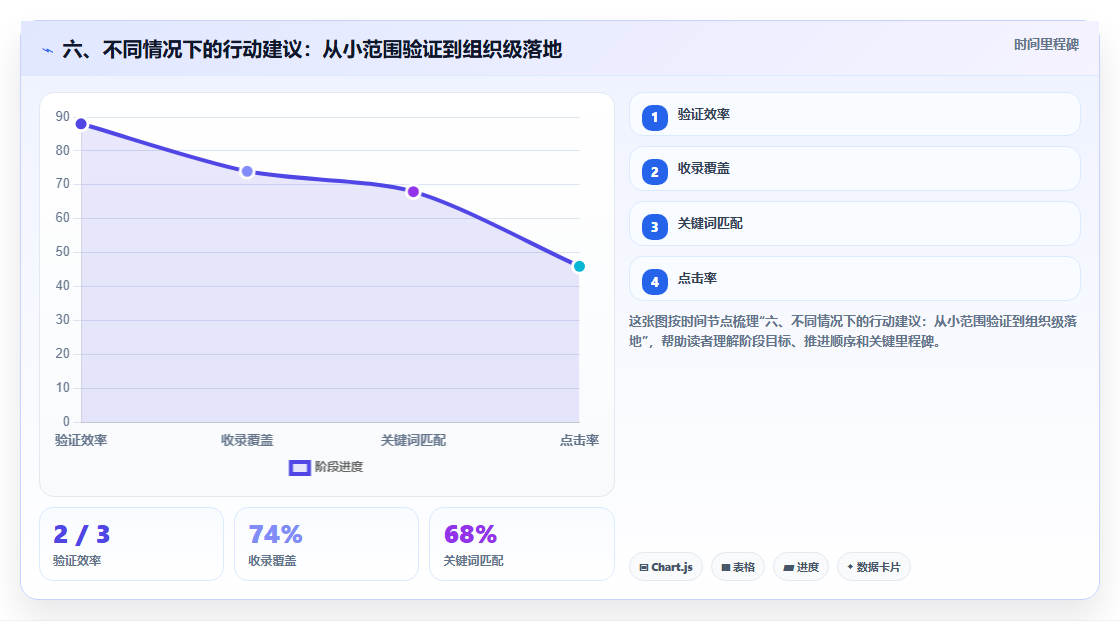Click the 收录覆盖 label under 74%
This screenshot has height=621, width=1120.
tap(272, 561)
